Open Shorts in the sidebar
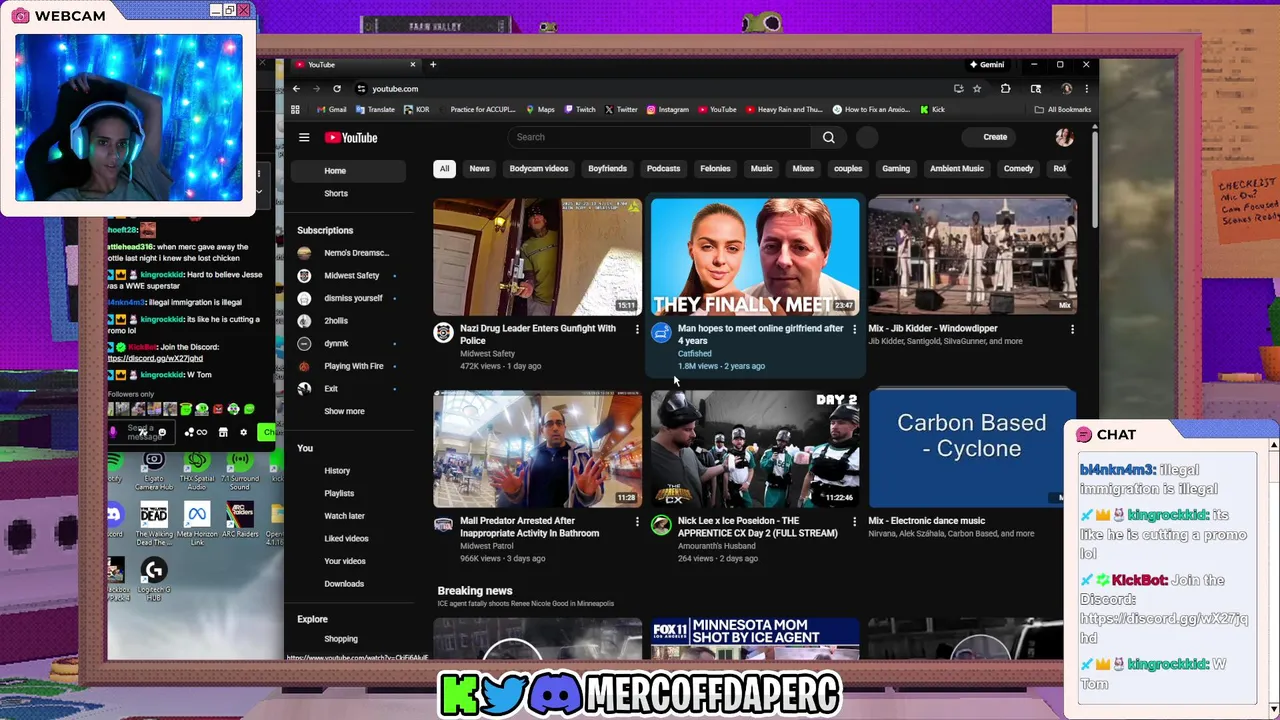Screen dimensions: 1280x720 coord(348,194)
